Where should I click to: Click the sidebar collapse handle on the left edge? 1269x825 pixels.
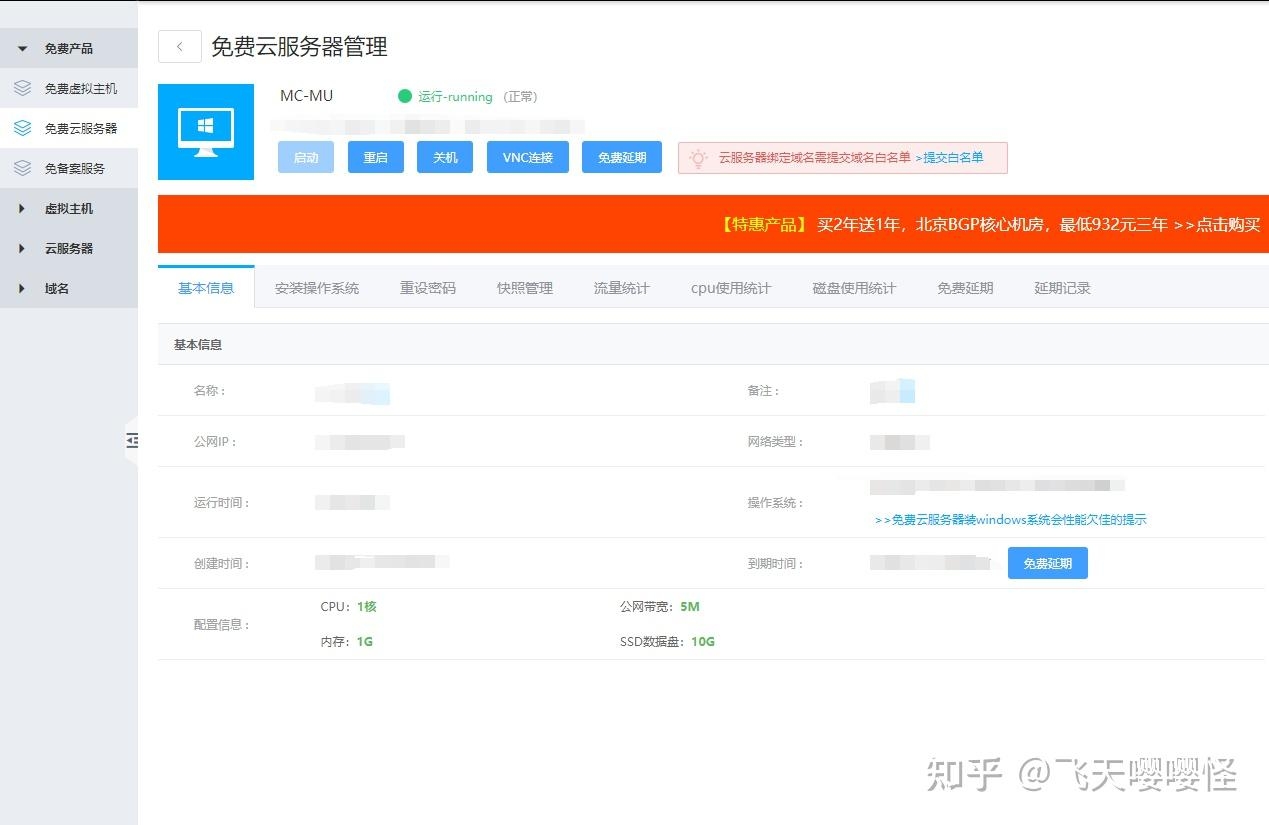pyautogui.click(x=133, y=441)
